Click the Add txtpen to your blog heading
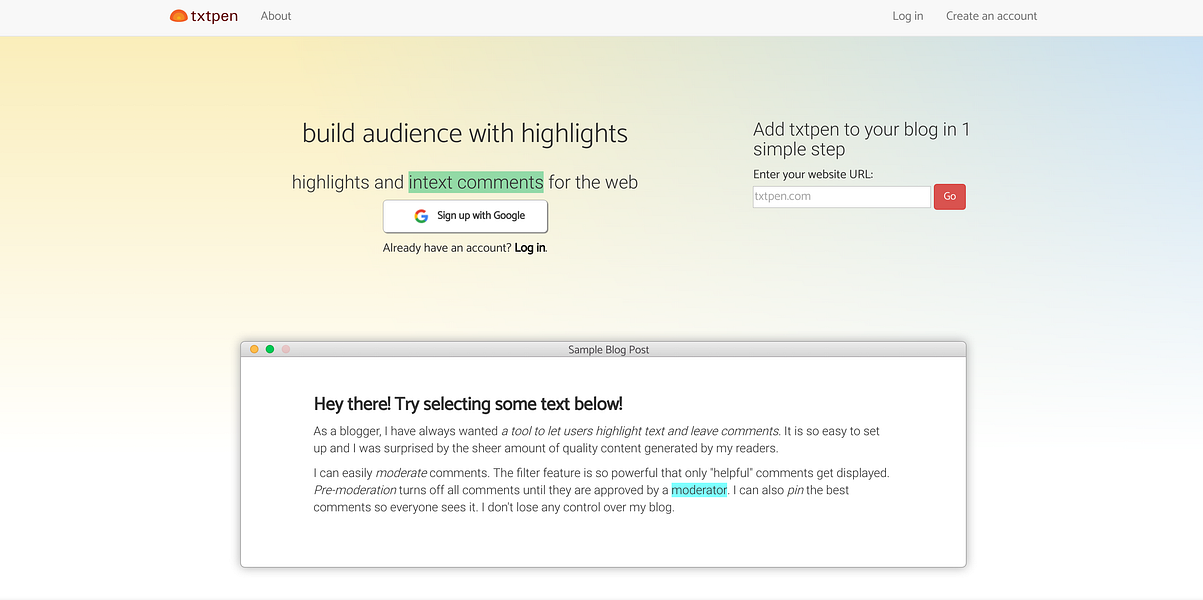Viewport: 1203px width, 600px height. click(x=861, y=140)
